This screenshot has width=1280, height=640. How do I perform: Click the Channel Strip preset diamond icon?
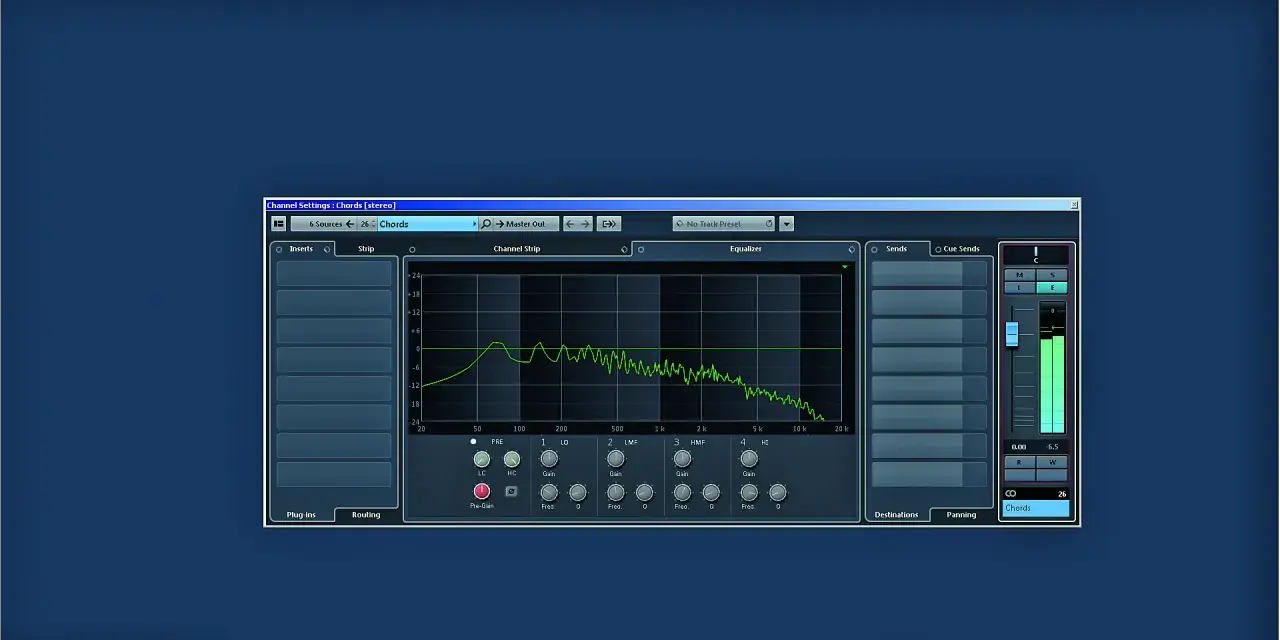coord(624,249)
